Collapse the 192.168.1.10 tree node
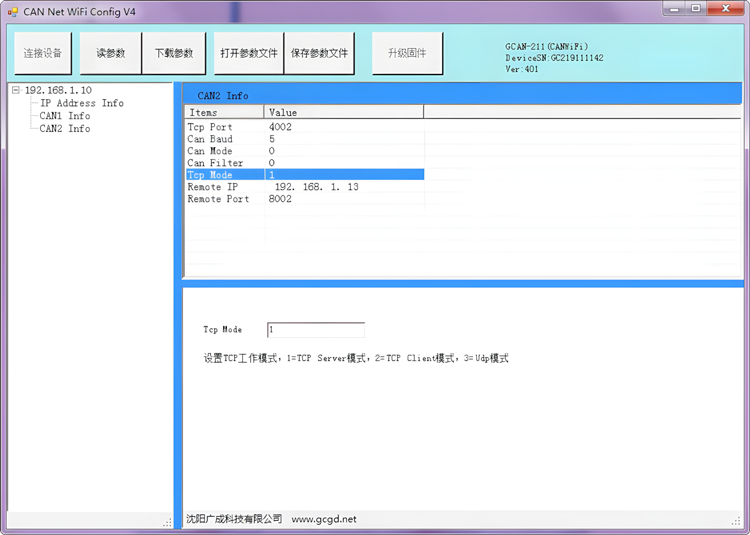The image size is (750, 535). [x=16, y=90]
